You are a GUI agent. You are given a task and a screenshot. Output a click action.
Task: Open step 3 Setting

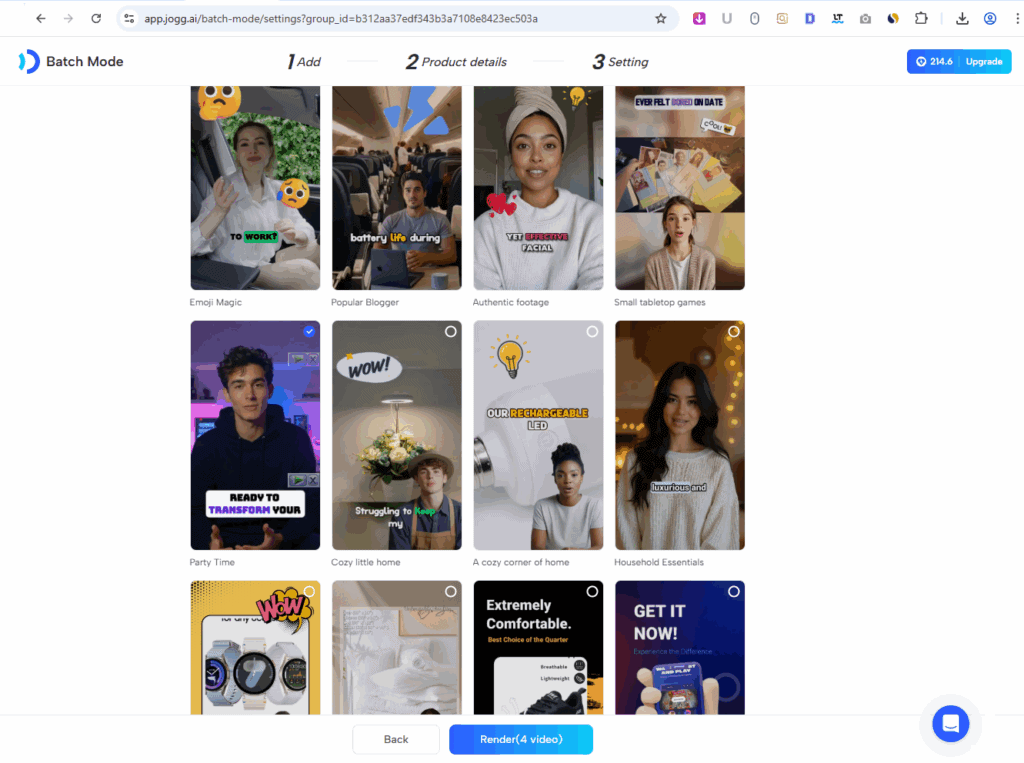pyautogui.click(x=620, y=62)
